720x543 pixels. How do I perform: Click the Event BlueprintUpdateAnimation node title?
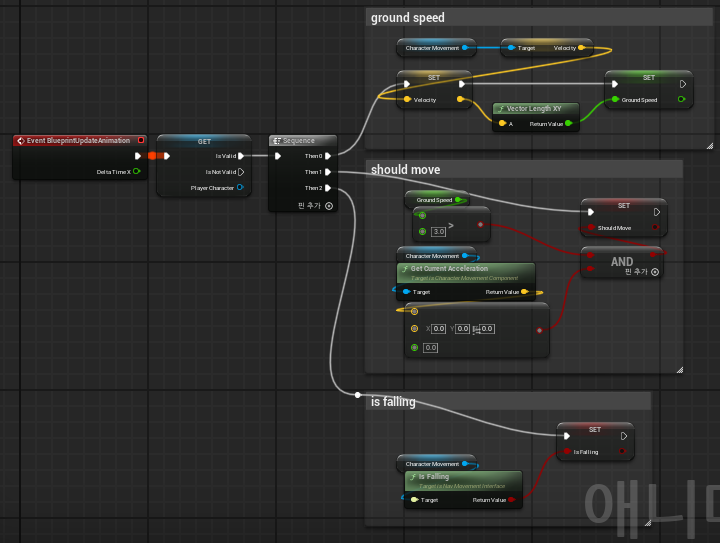pyautogui.click(x=78, y=140)
